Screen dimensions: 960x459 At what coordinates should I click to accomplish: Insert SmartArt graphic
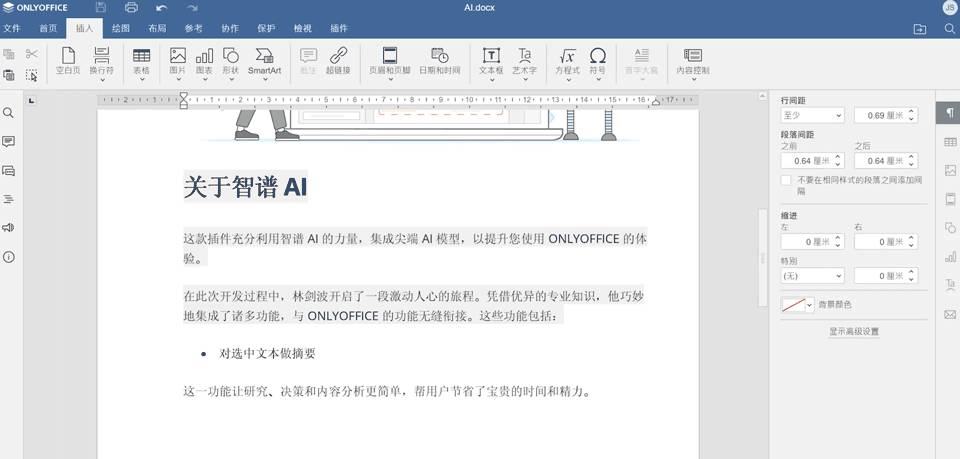pos(264,61)
